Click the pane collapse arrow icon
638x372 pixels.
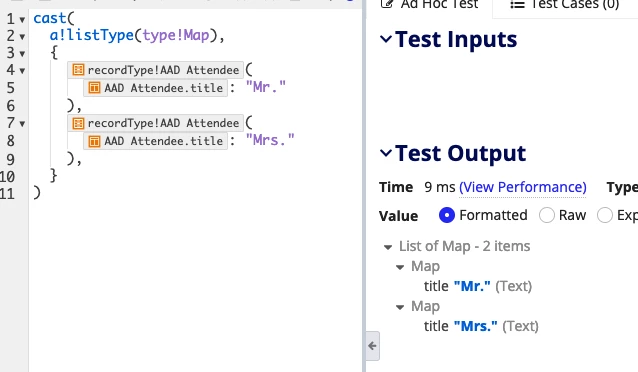tap(372, 346)
